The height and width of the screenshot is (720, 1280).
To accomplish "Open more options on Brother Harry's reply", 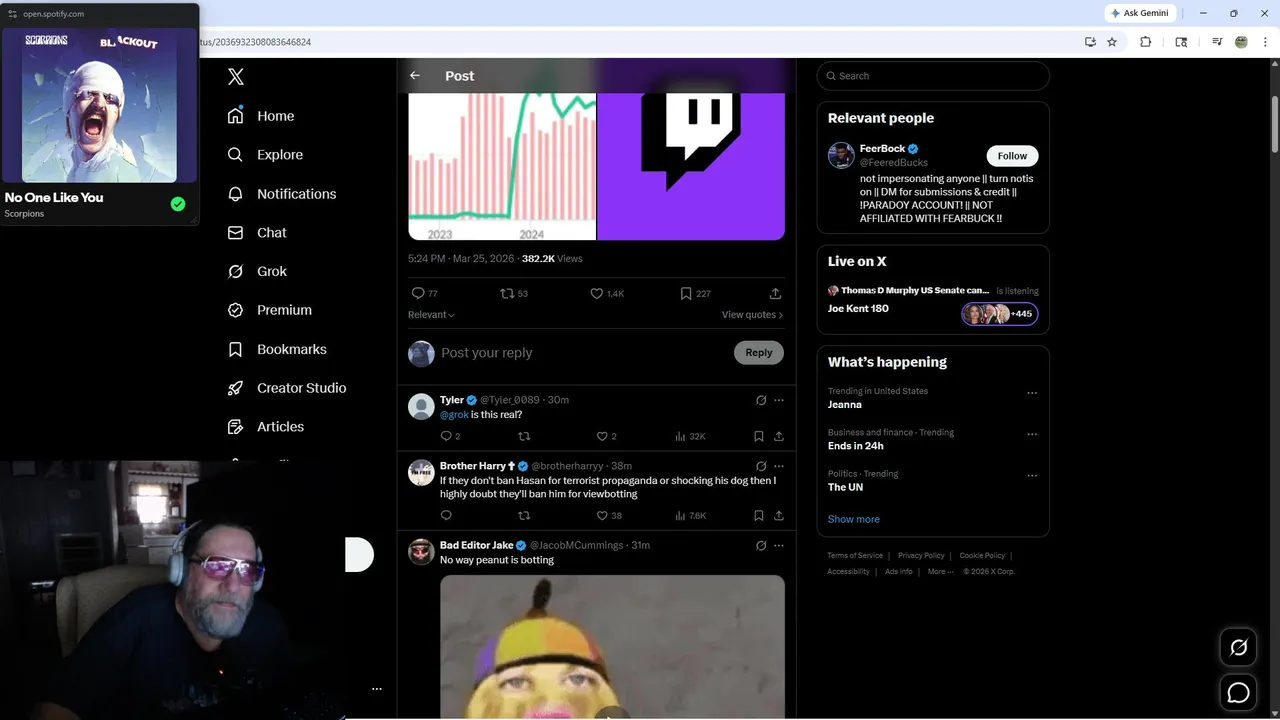I will pyautogui.click(x=779, y=466).
